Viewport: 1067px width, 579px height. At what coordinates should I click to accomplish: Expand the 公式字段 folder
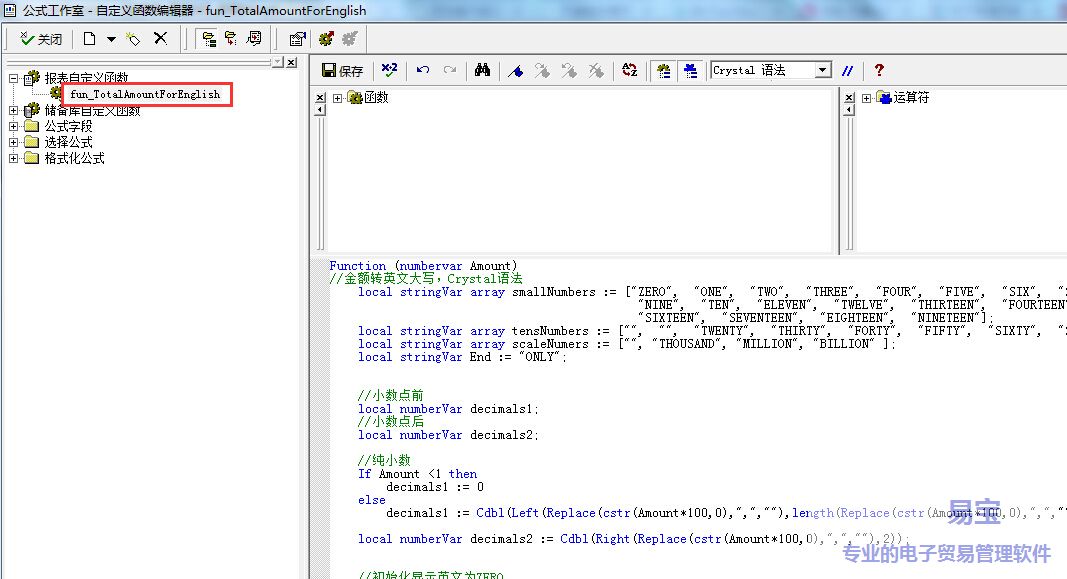(14, 126)
